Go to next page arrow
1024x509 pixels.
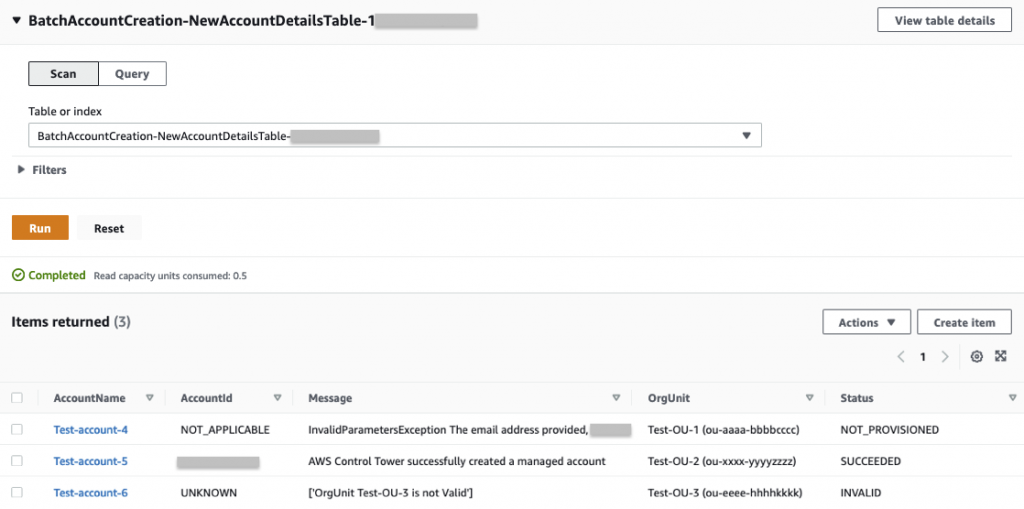click(x=944, y=357)
